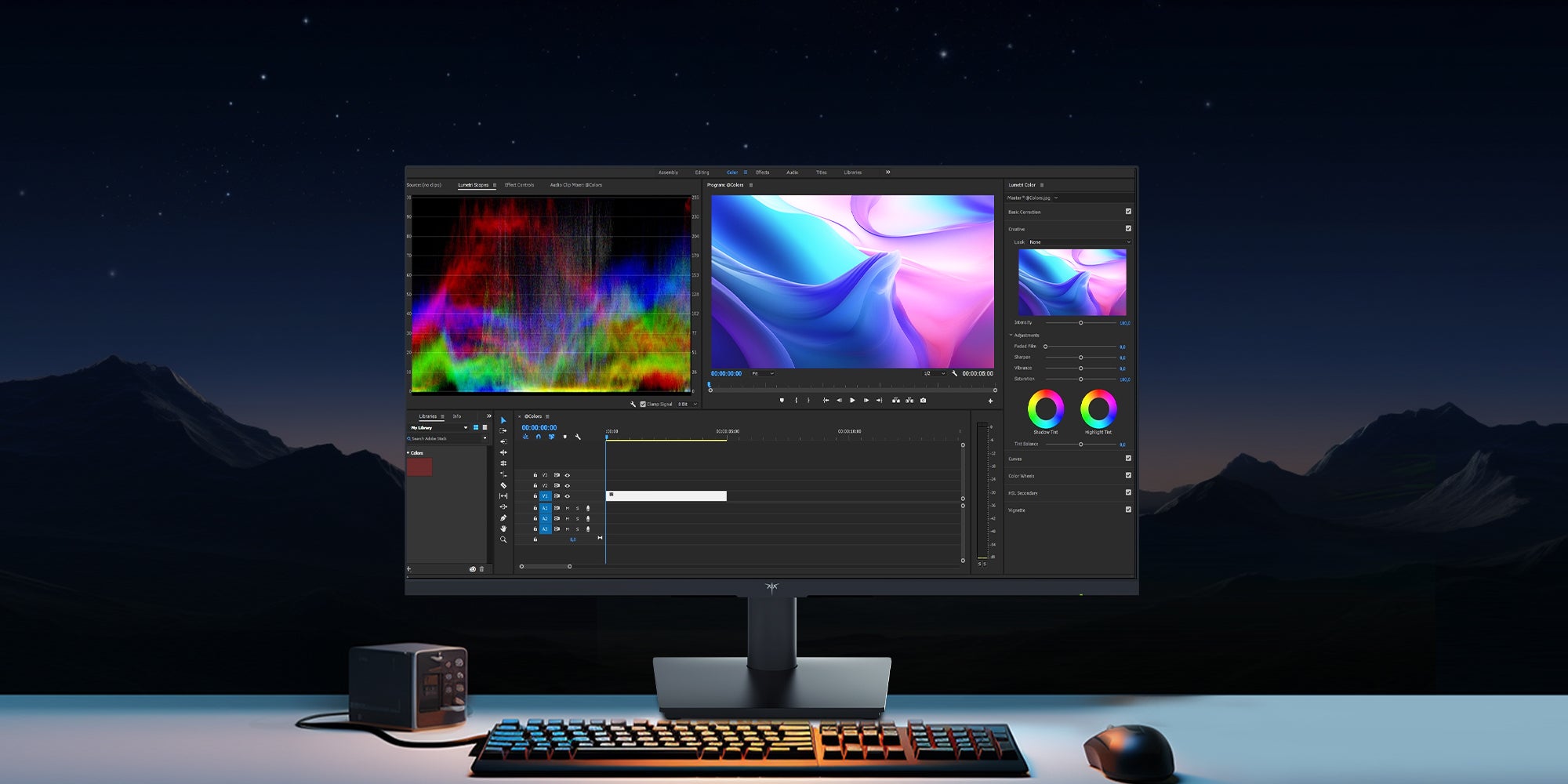Toggle timeline Snap magnet icon

(x=538, y=437)
